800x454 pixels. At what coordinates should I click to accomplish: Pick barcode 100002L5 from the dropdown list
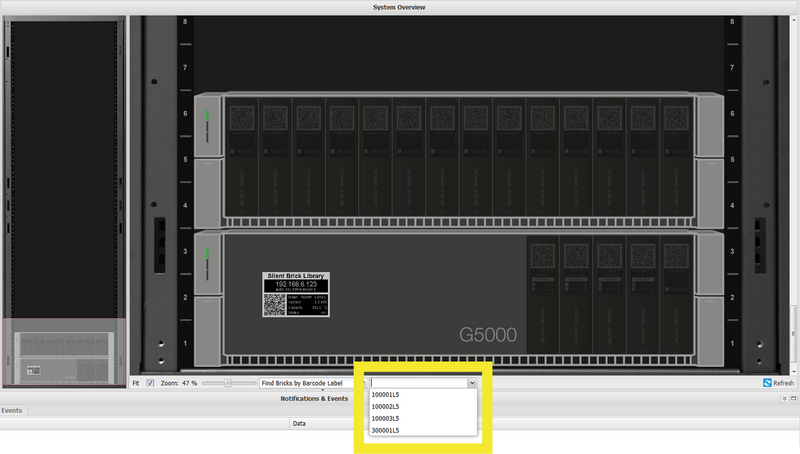point(385,407)
